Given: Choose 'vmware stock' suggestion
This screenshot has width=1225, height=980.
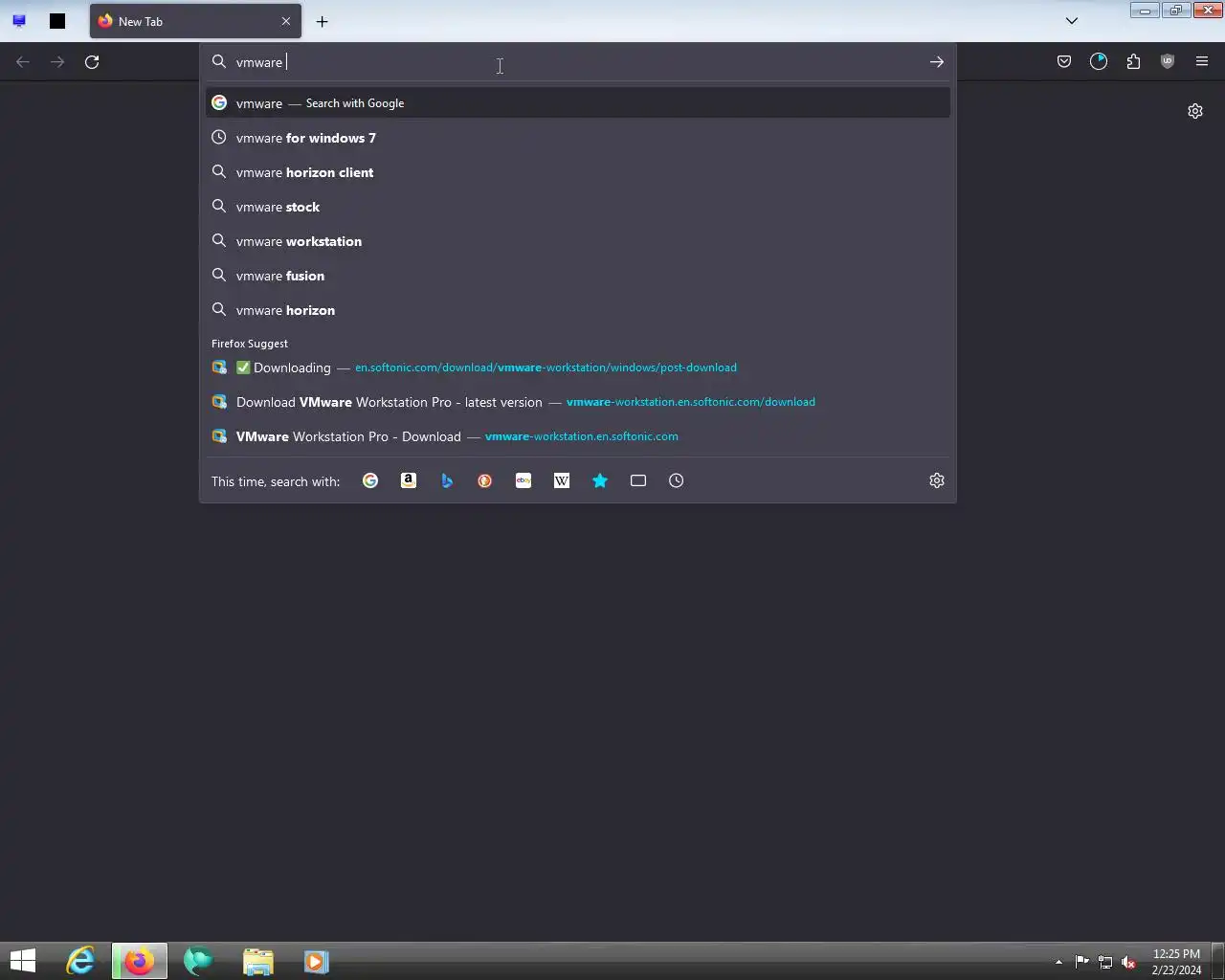Looking at the screenshot, I should [578, 207].
